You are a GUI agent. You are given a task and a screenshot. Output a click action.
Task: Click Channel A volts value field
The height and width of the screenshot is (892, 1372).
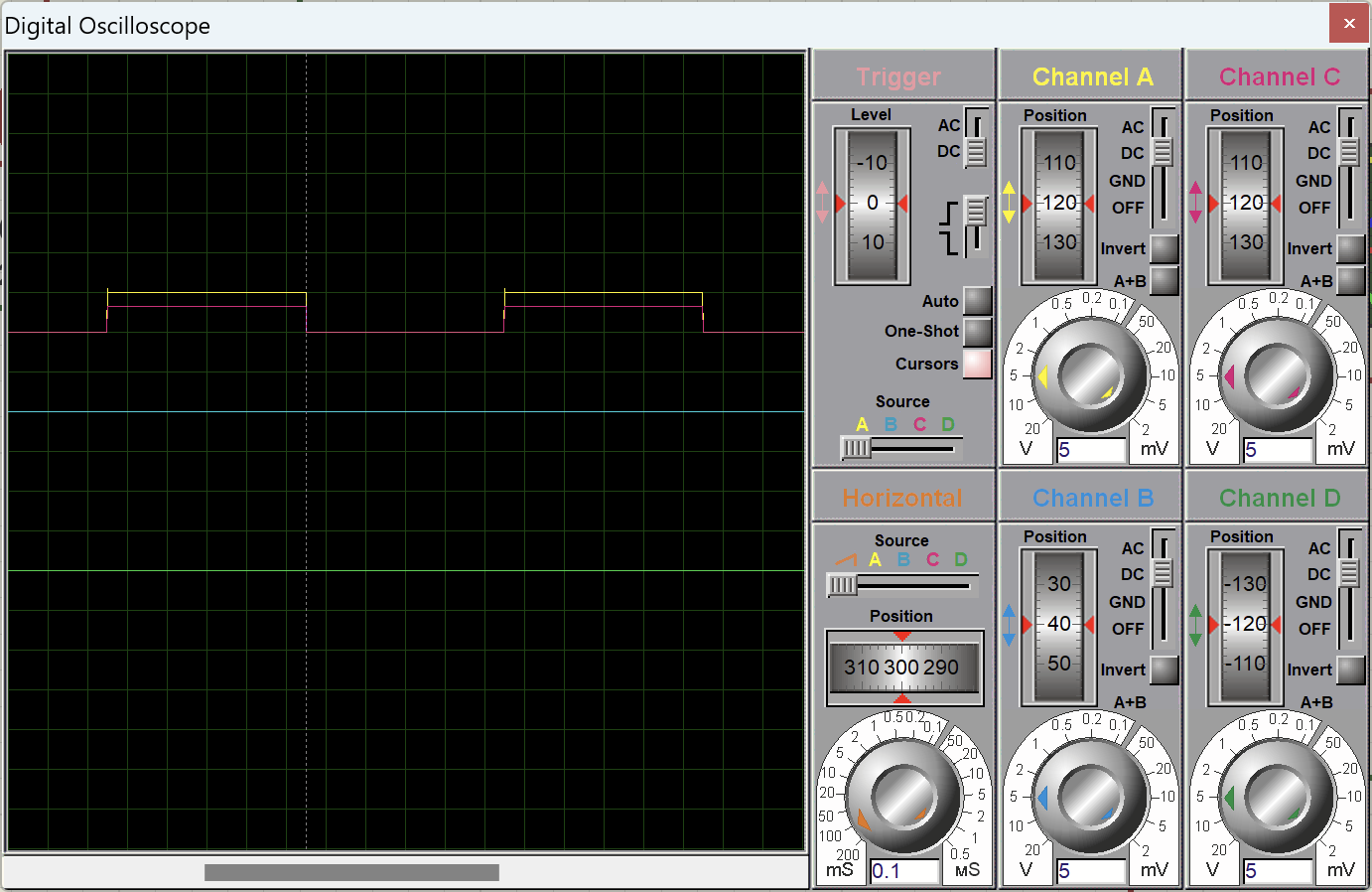(1091, 450)
